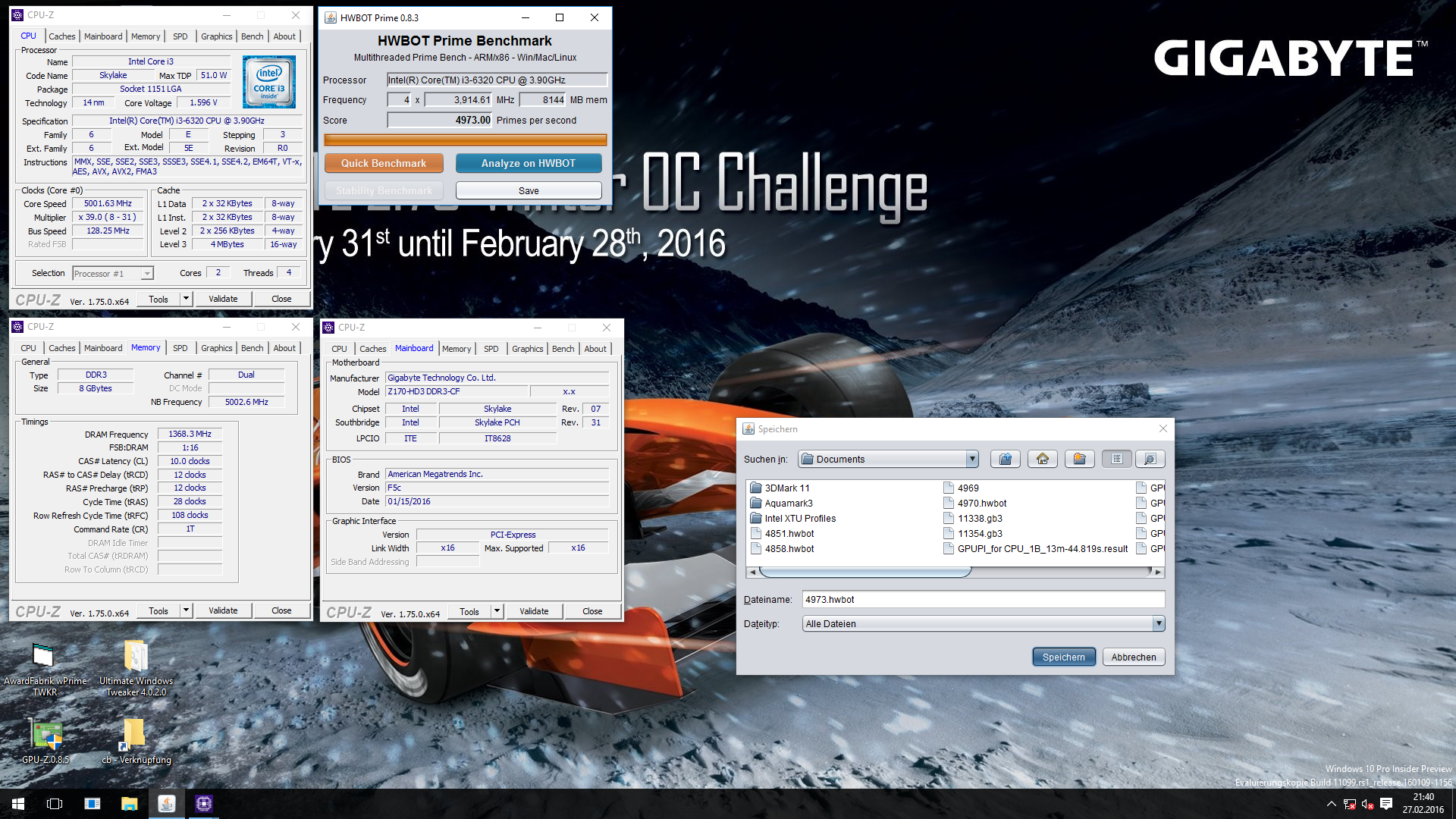Click the HWBOT Processor name field

click(x=497, y=80)
